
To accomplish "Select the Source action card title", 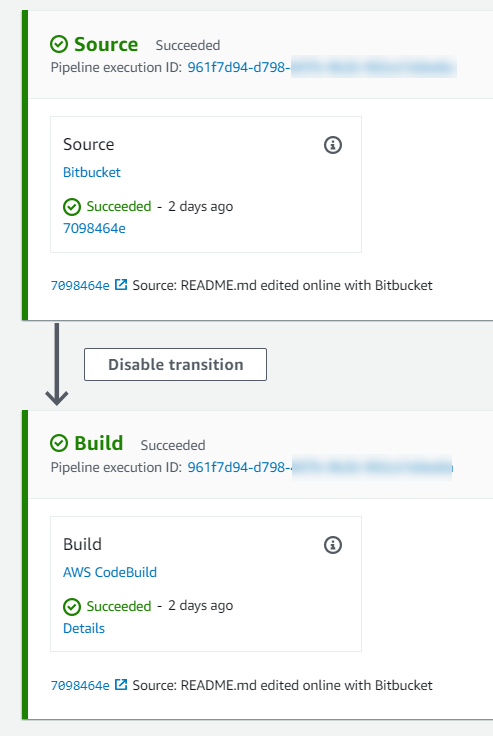I will pyautogui.click(x=88, y=144).
